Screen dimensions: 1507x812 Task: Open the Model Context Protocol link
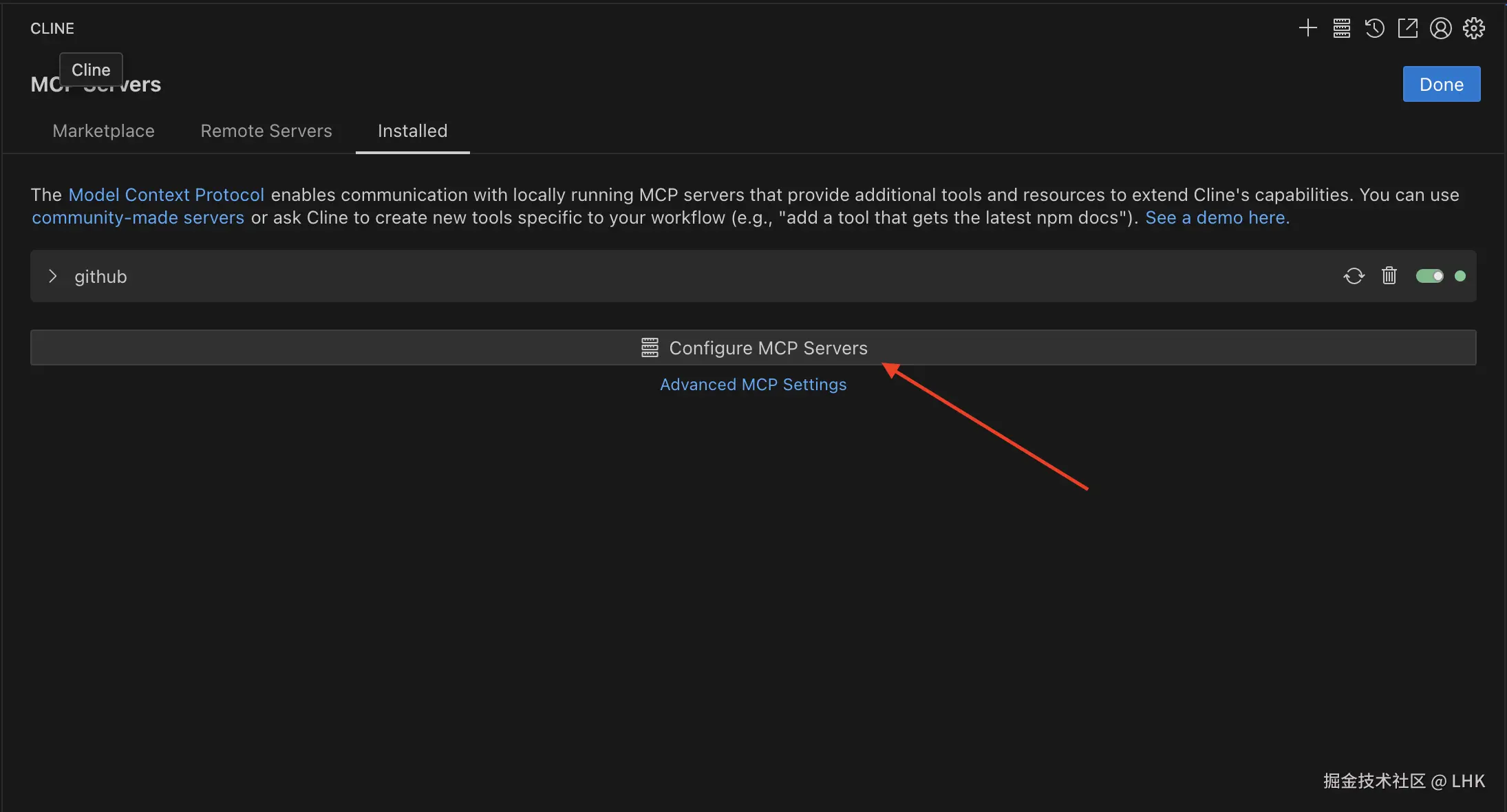(x=166, y=195)
